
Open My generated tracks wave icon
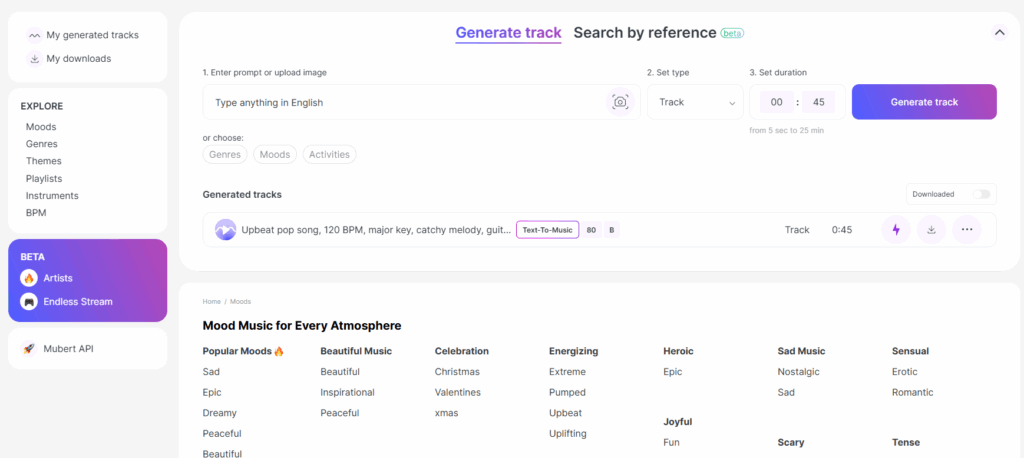[35, 35]
